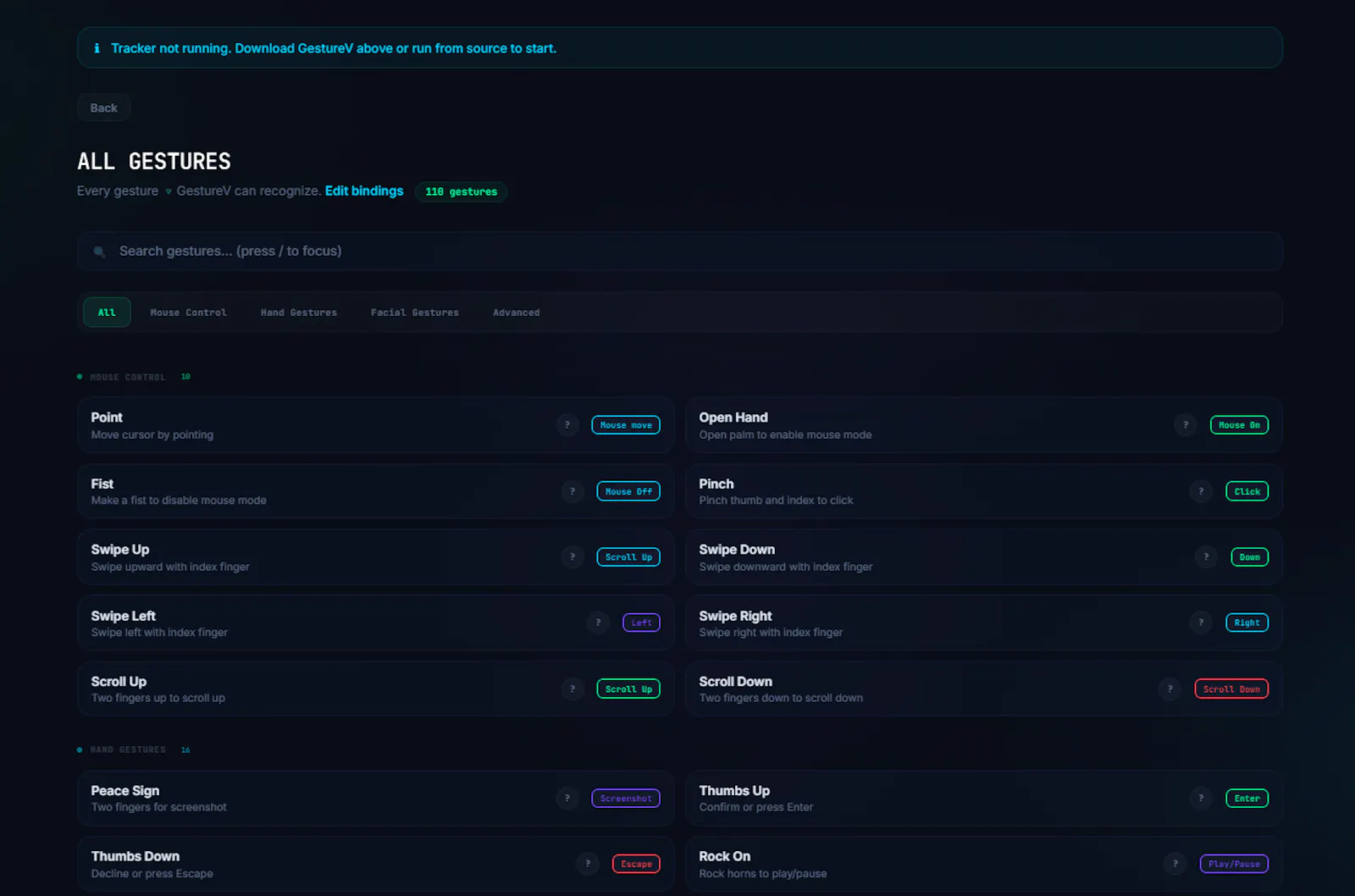Click the Screenshot badge on Peace Sign

pyautogui.click(x=626, y=798)
